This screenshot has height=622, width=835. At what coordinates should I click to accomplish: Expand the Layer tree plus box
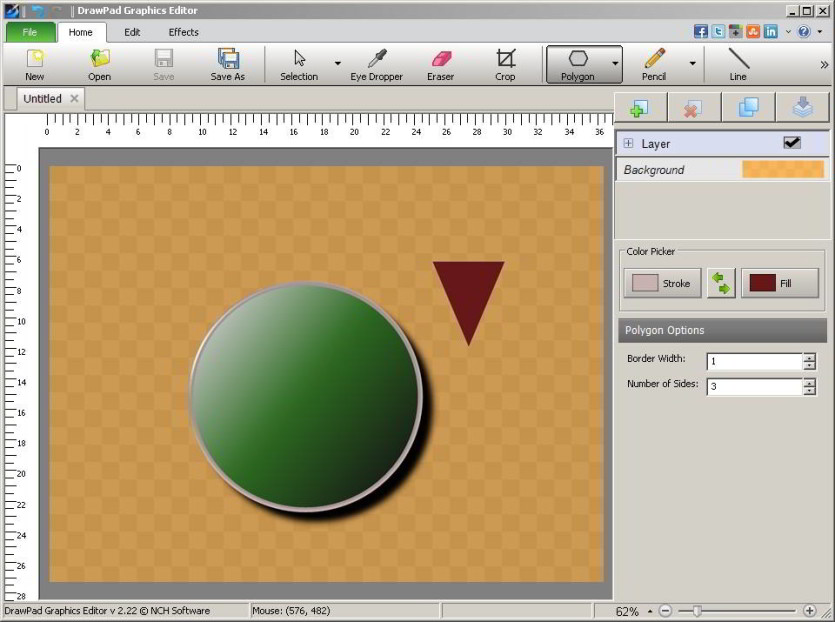click(x=628, y=143)
